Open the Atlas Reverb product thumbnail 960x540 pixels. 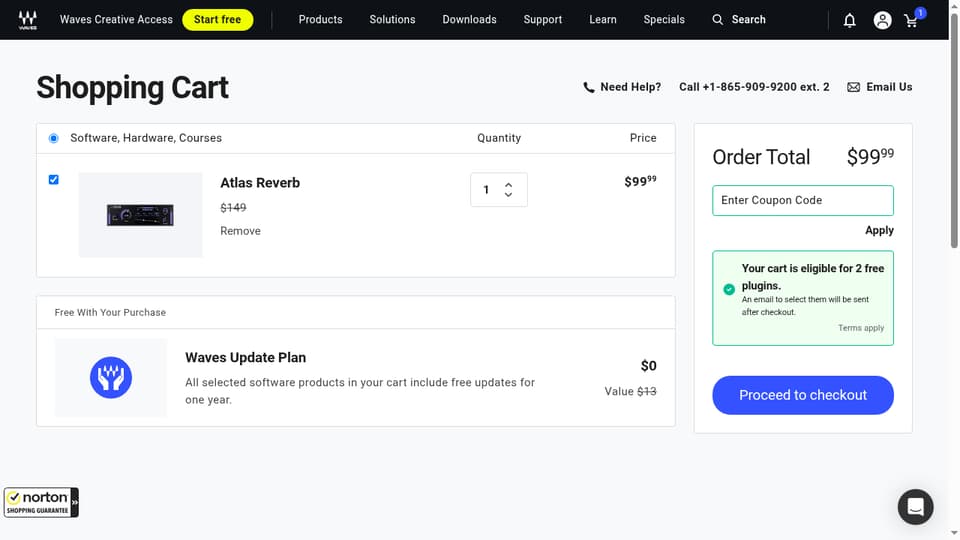[140, 214]
